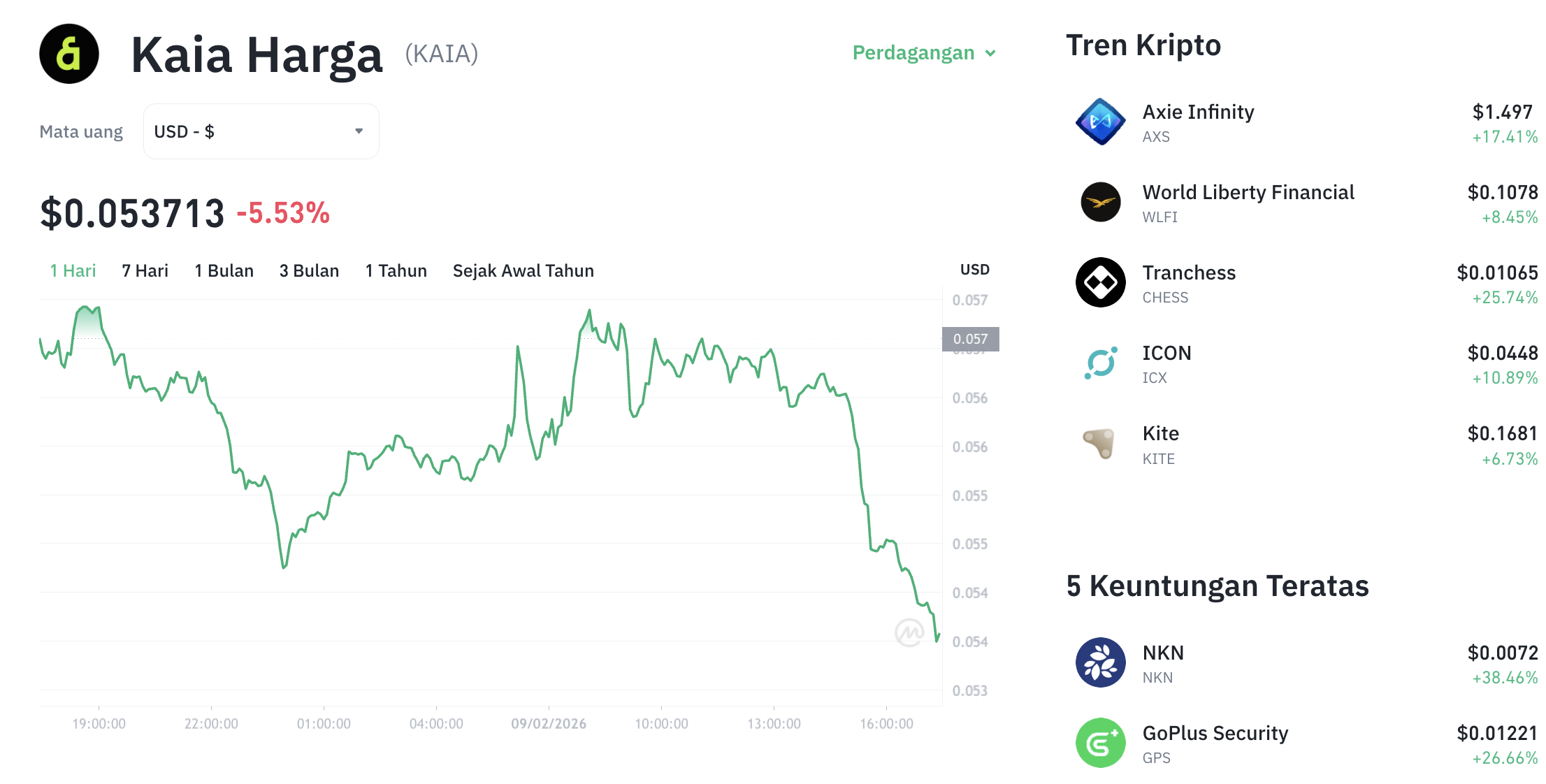This screenshot has width=1546, height=784.
Task: Select the GoPlus Security green icon
Action: tap(1100, 743)
